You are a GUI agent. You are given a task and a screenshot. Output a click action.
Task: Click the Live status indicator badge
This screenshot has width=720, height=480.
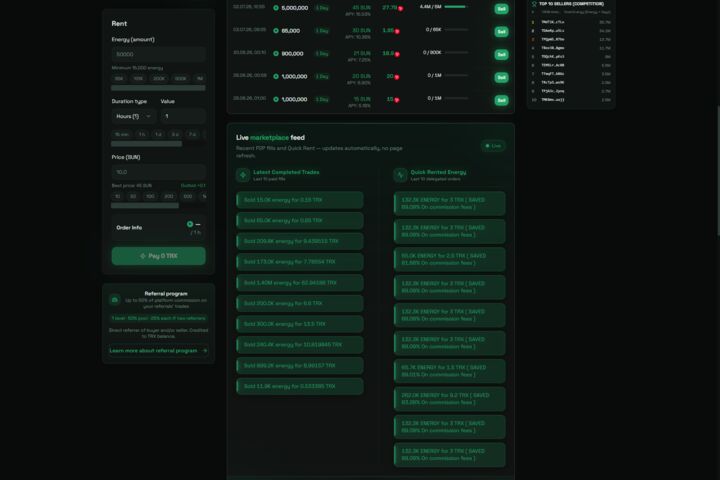493,146
